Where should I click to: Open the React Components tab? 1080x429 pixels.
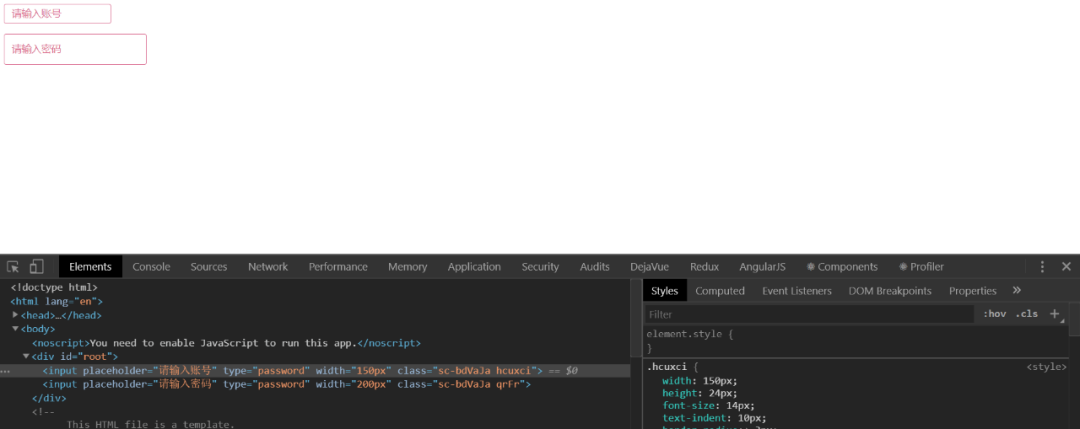coord(842,266)
